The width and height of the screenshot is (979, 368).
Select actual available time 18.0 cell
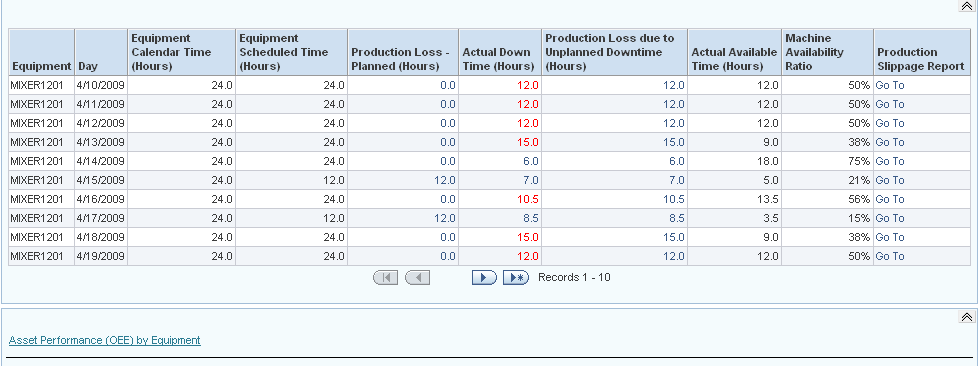(x=734, y=161)
